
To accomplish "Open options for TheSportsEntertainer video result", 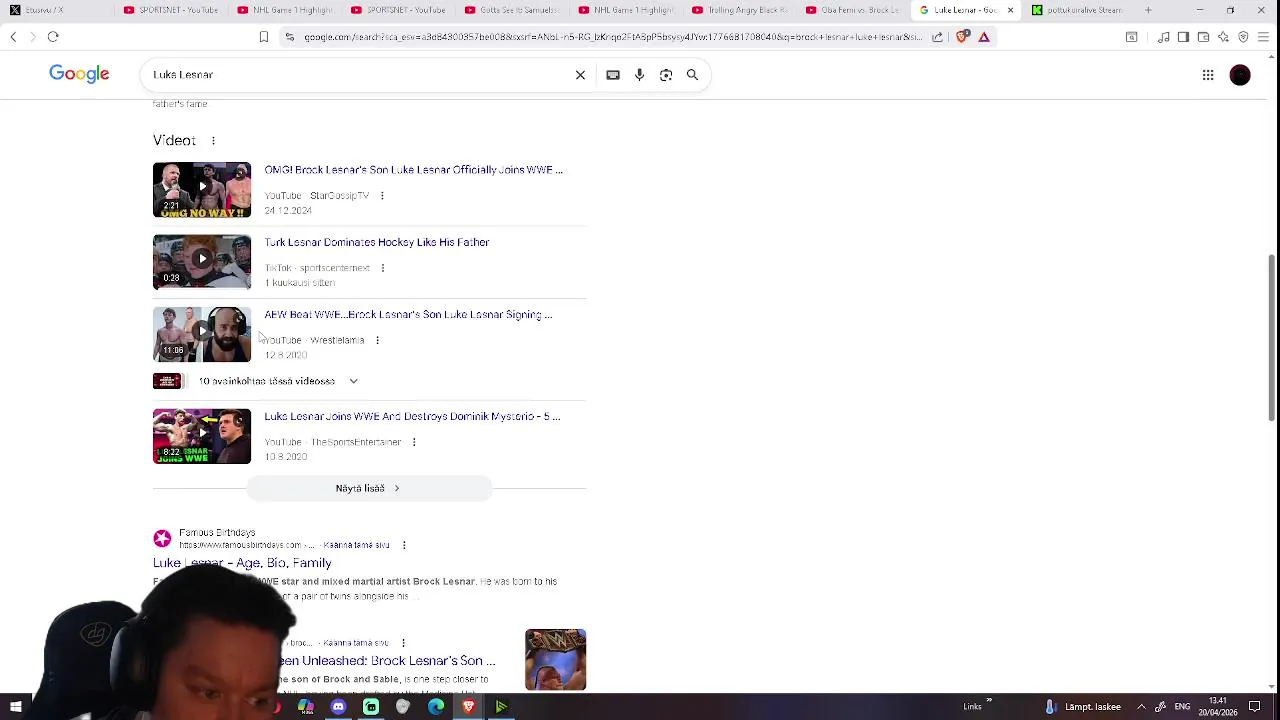I will pos(414,442).
